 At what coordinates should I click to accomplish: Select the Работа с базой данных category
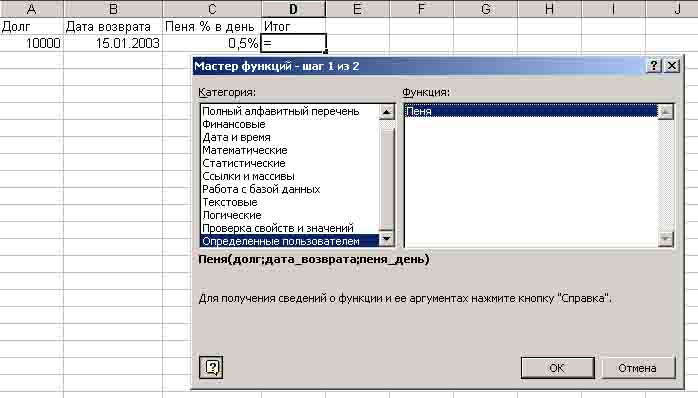(x=289, y=189)
